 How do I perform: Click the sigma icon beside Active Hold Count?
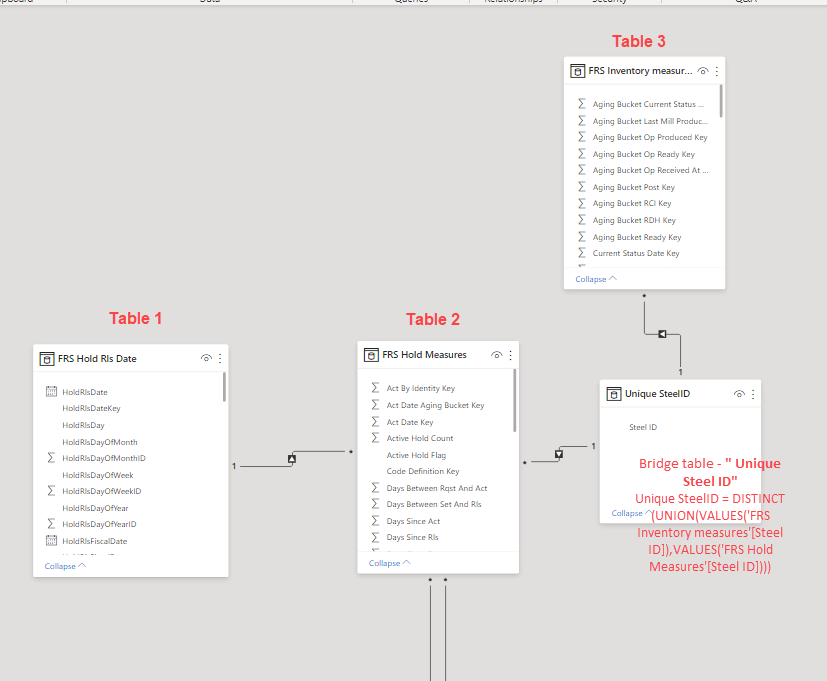click(x=375, y=437)
